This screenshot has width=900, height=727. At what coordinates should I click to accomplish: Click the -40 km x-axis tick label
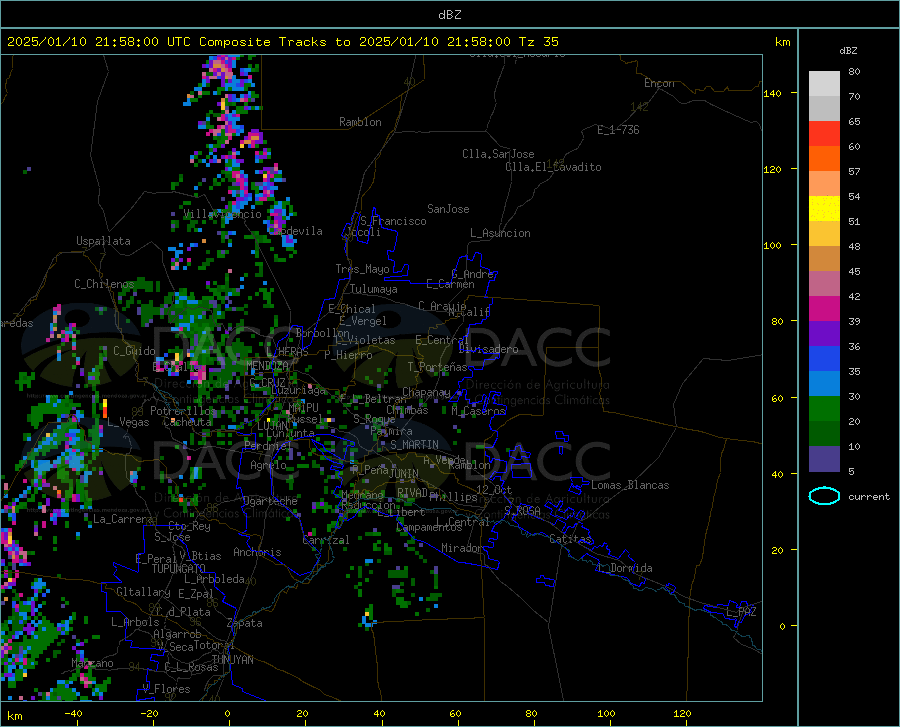click(73, 713)
